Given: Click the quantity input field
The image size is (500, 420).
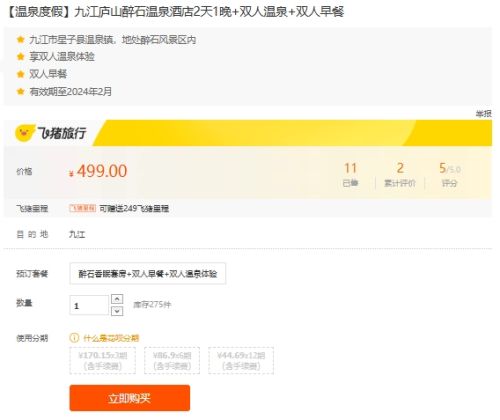Looking at the screenshot, I should (89, 305).
